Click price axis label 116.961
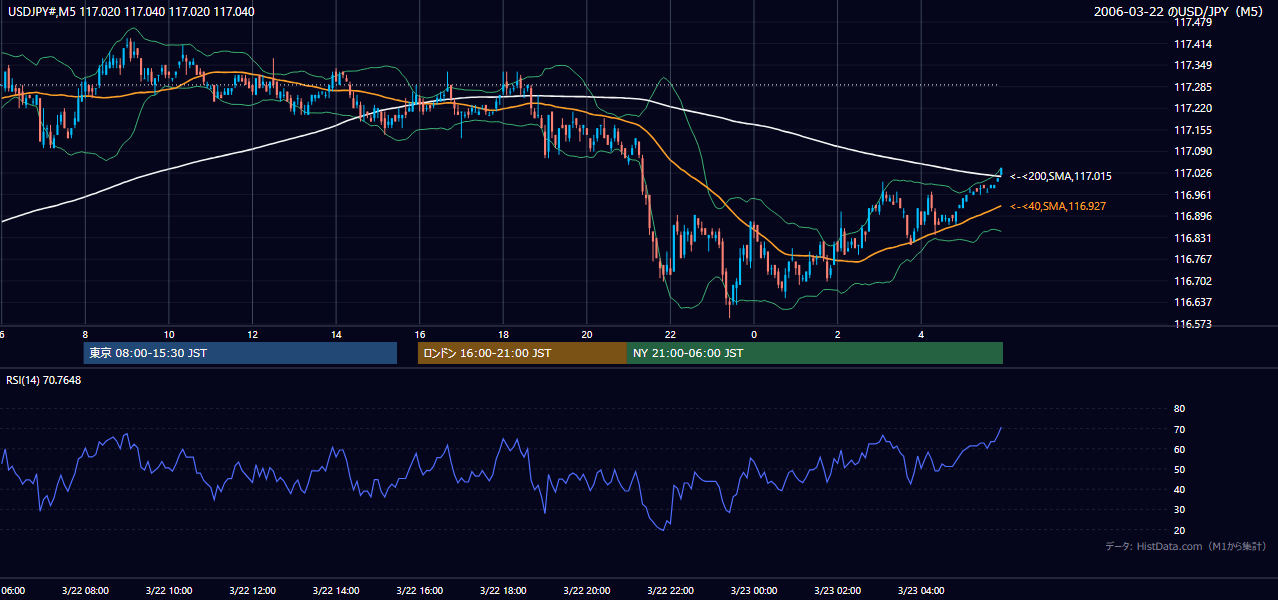This screenshot has height=600, width=1278. coord(1192,195)
